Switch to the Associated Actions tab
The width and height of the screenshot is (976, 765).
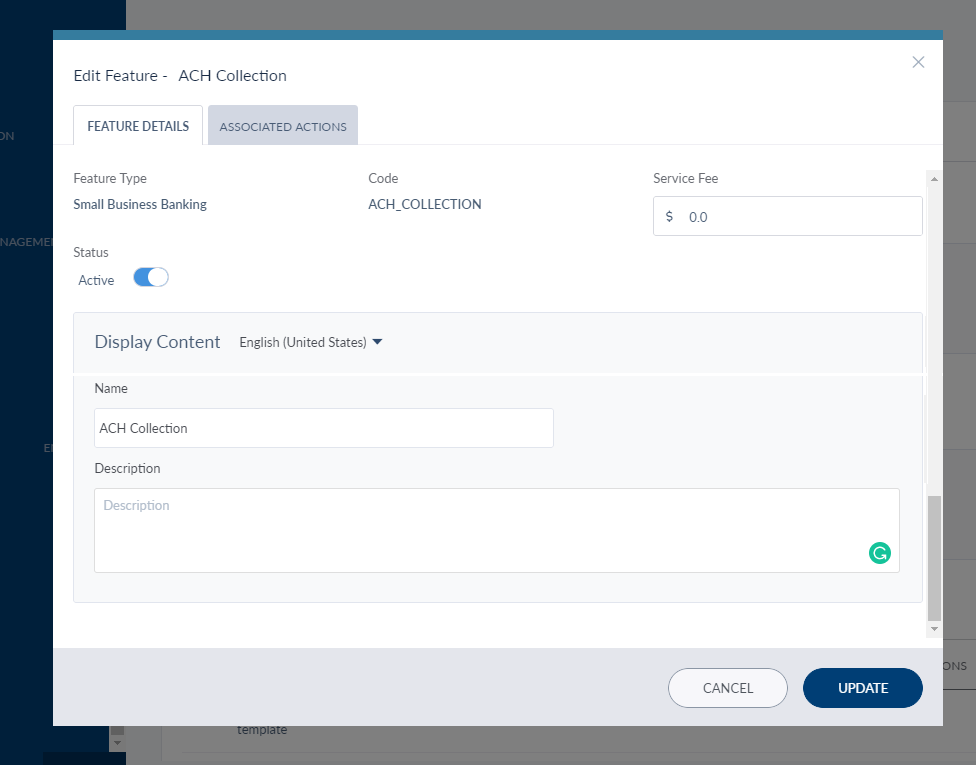pyautogui.click(x=283, y=127)
